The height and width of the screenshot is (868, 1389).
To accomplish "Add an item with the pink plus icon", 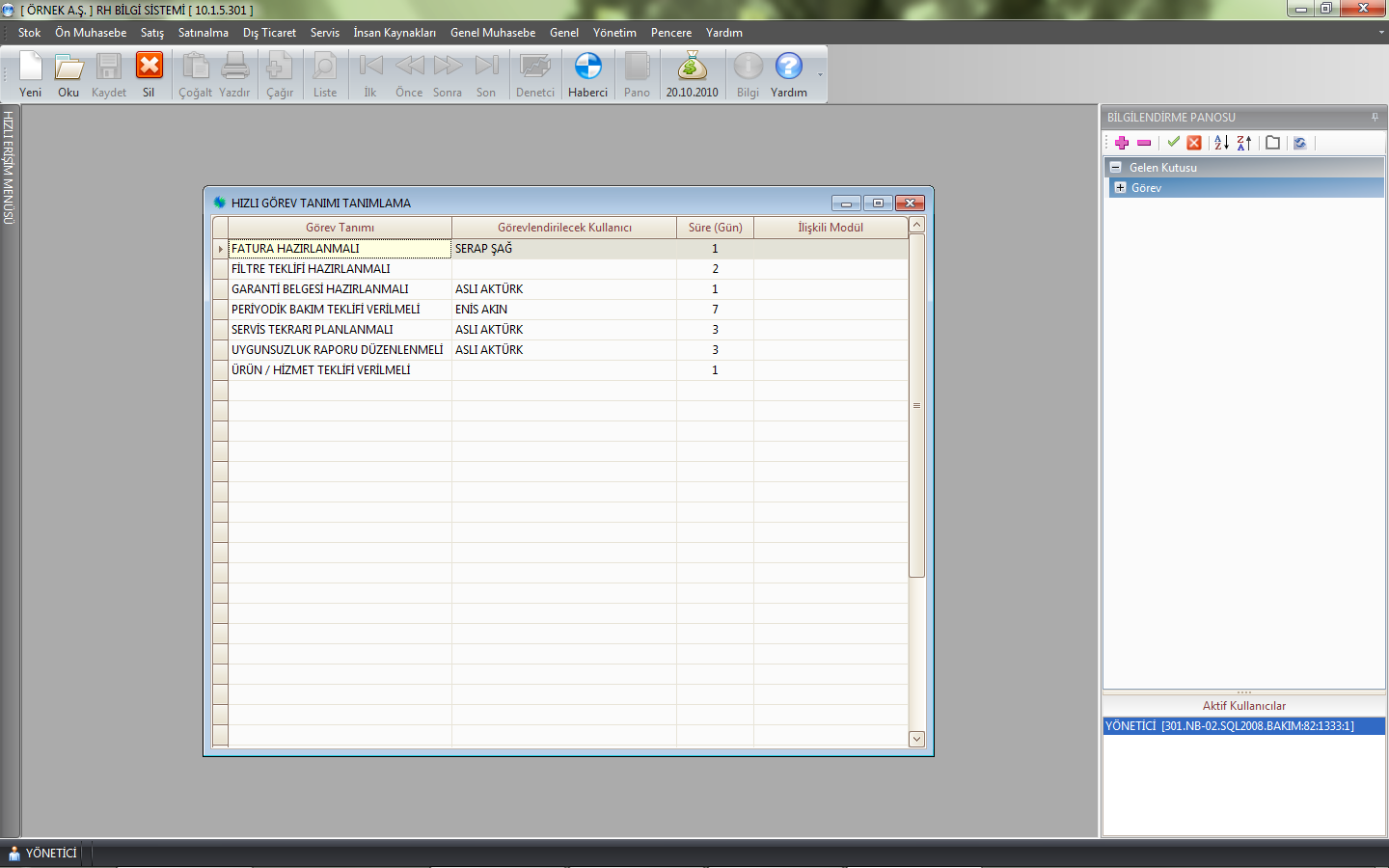I will click(x=1122, y=143).
